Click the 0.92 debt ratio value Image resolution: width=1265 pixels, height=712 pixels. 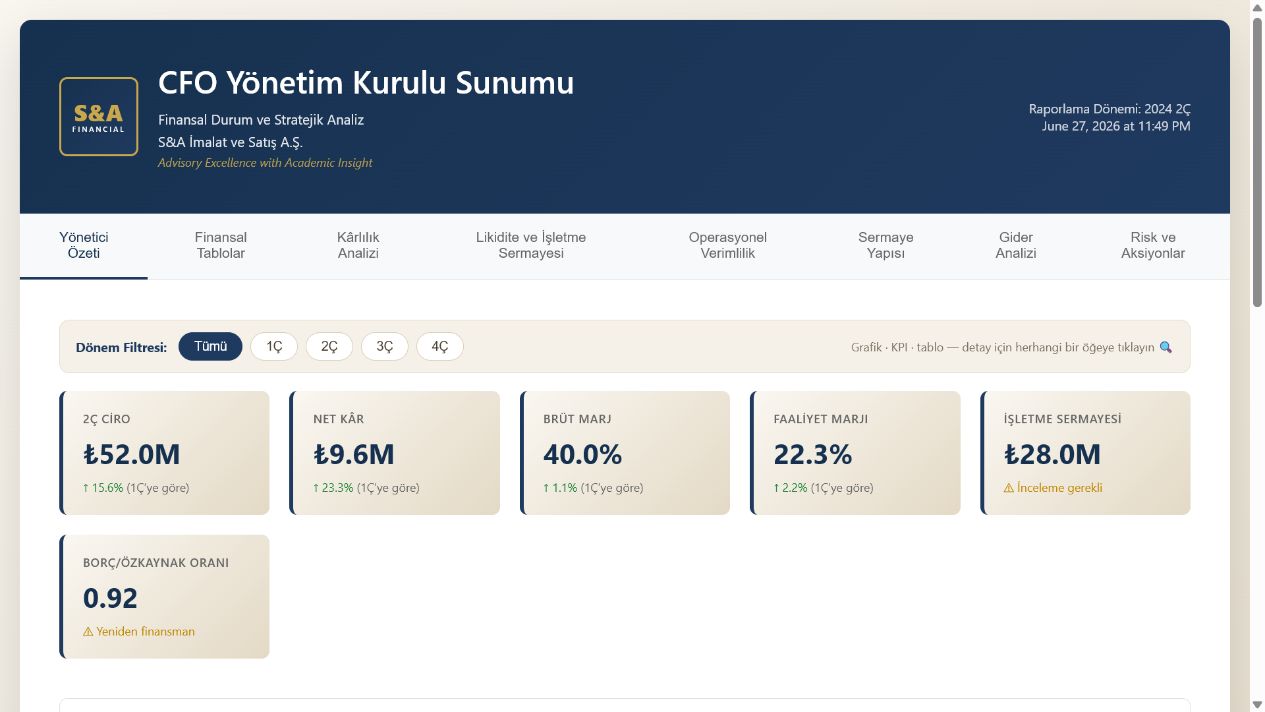[110, 599]
